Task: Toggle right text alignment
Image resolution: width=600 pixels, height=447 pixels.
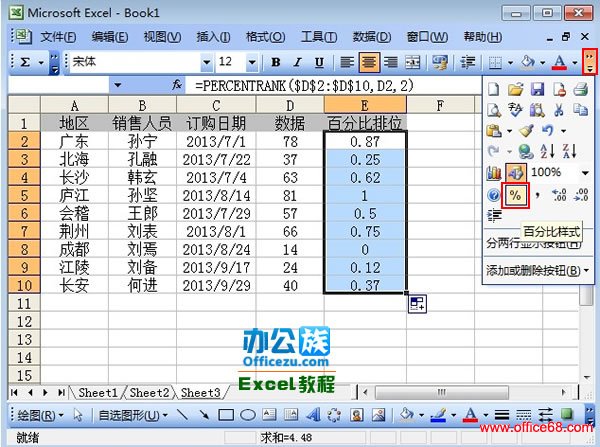Action: coord(391,62)
